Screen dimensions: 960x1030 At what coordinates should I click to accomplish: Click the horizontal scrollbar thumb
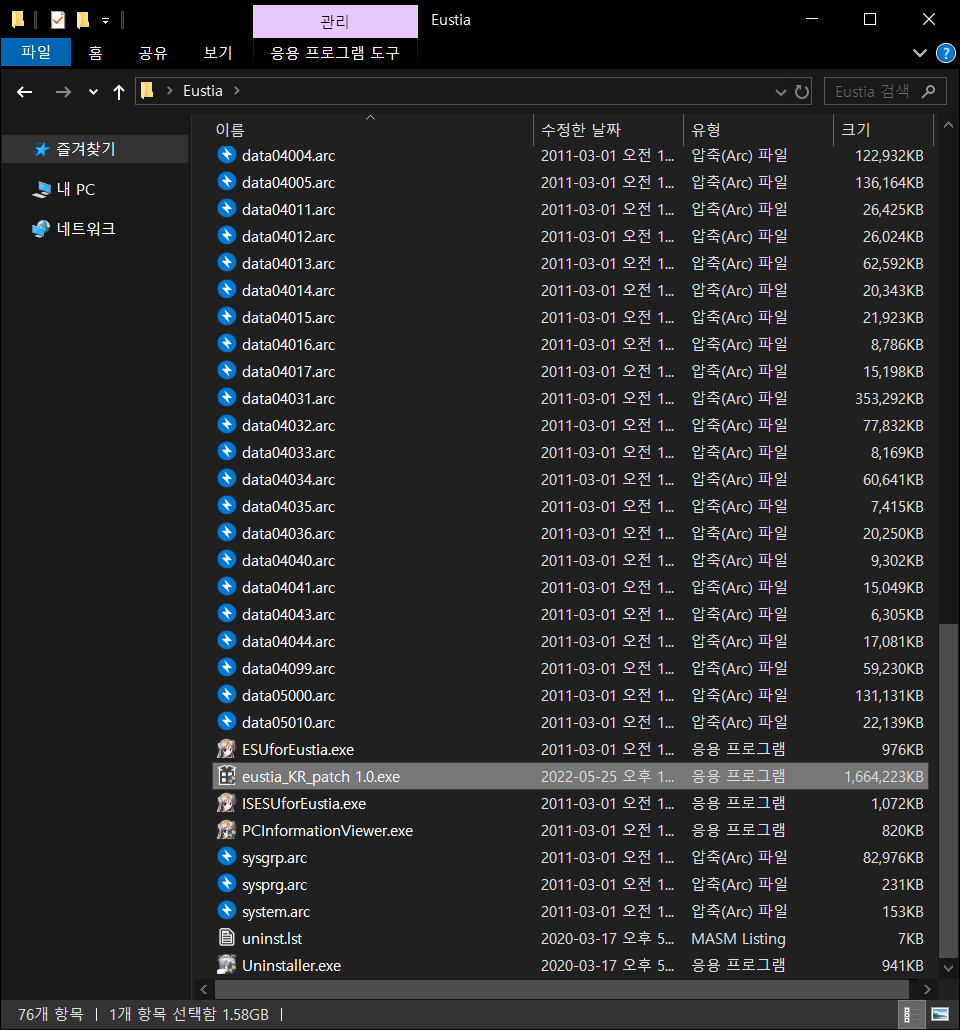562,989
